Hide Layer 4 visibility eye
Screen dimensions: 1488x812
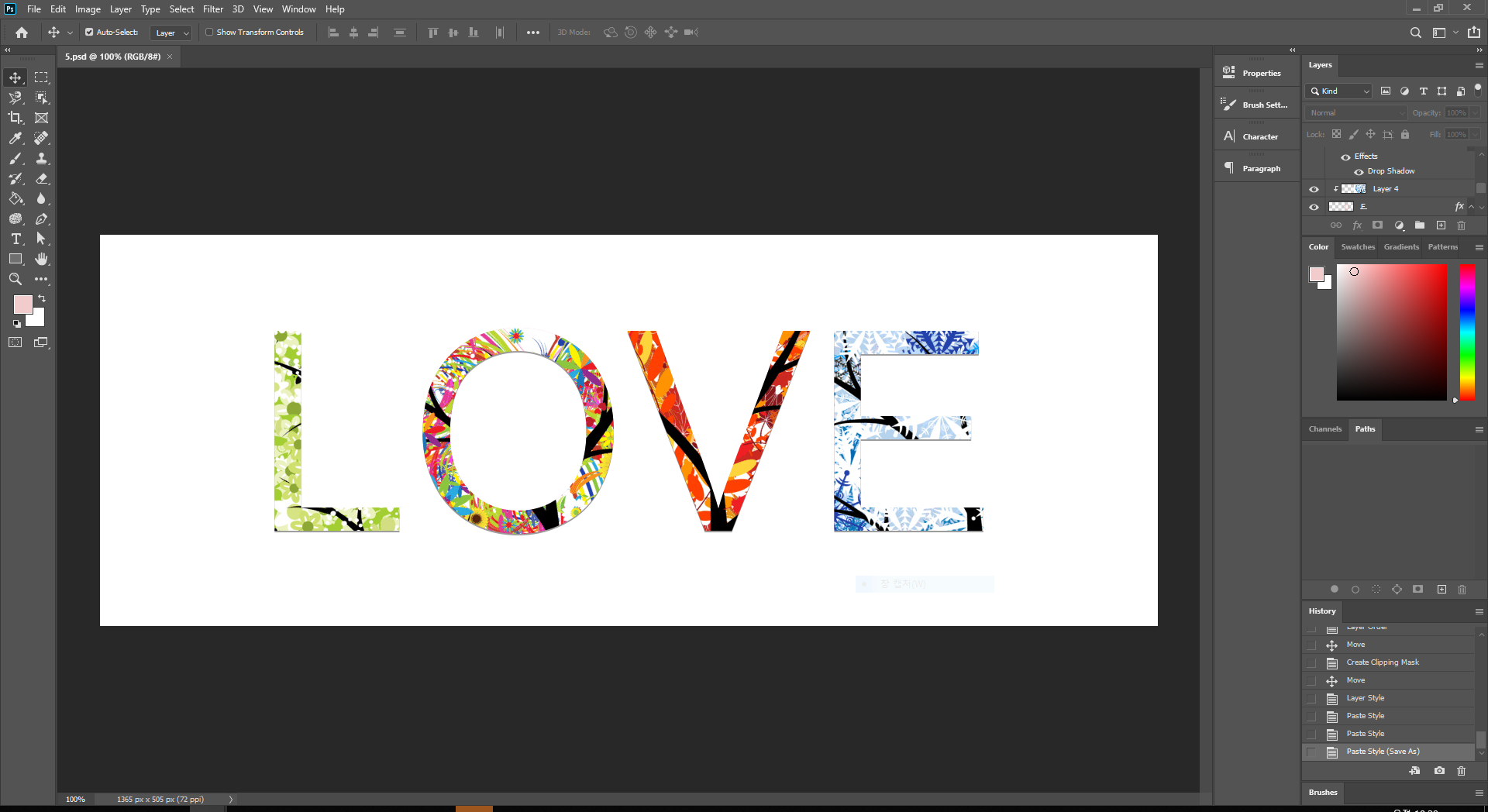(x=1314, y=189)
